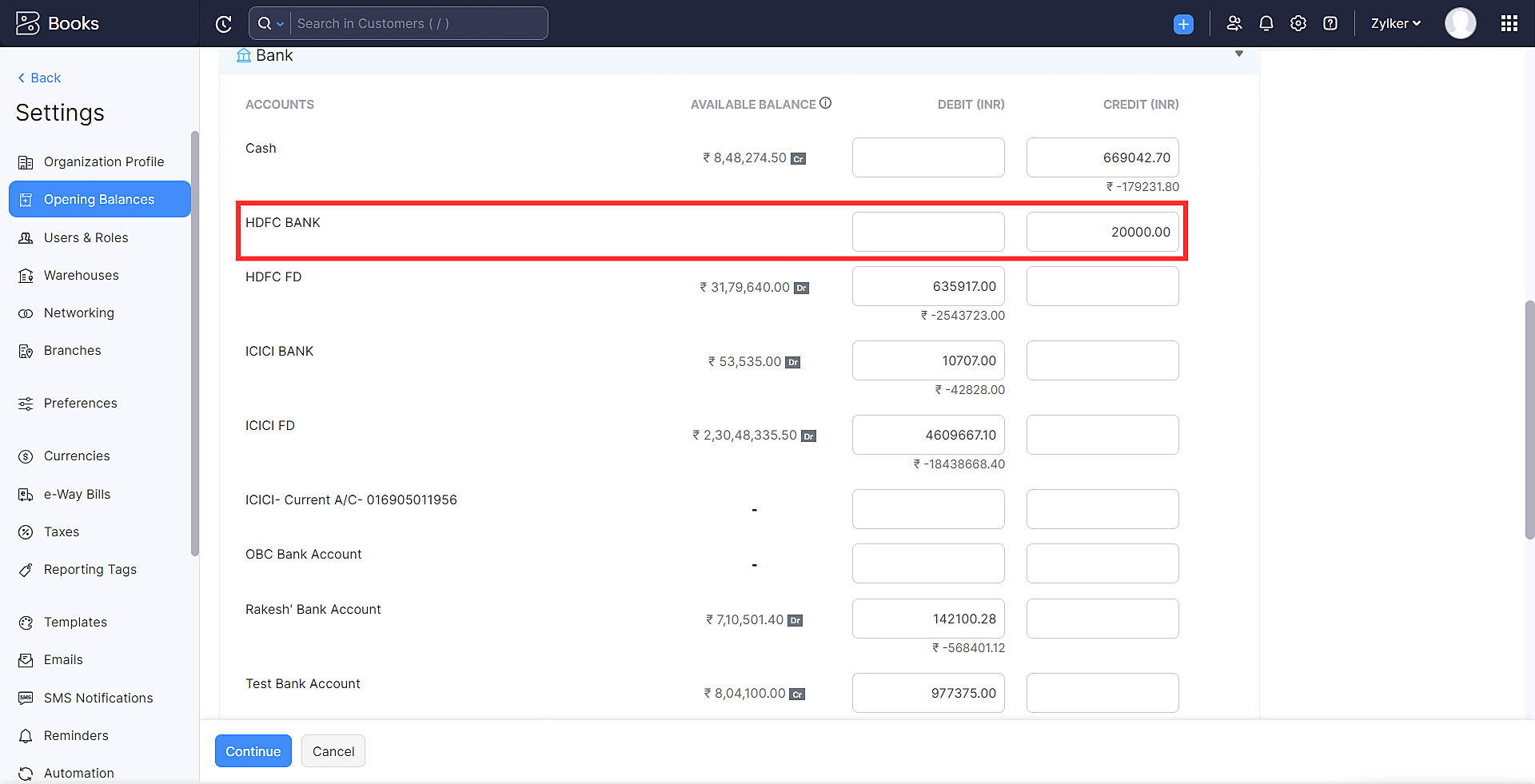Click the blue quick create plus icon
This screenshot has height=784, width=1535.
click(1183, 24)
